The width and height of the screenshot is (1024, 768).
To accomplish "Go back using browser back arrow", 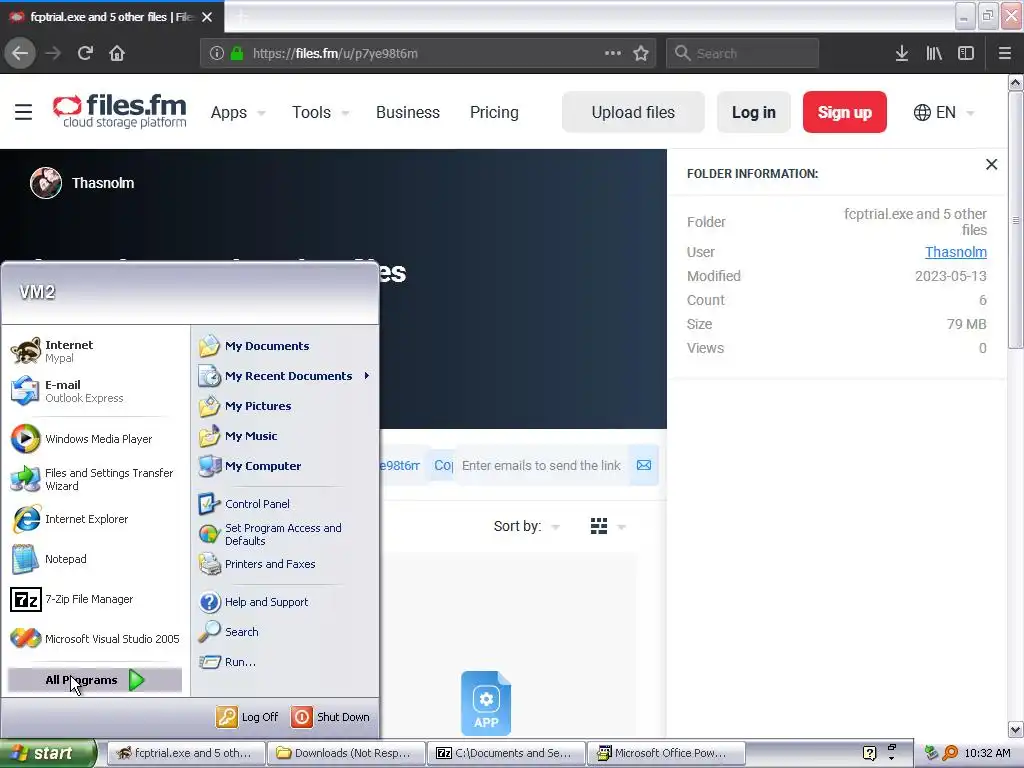I will coord(20,53).
